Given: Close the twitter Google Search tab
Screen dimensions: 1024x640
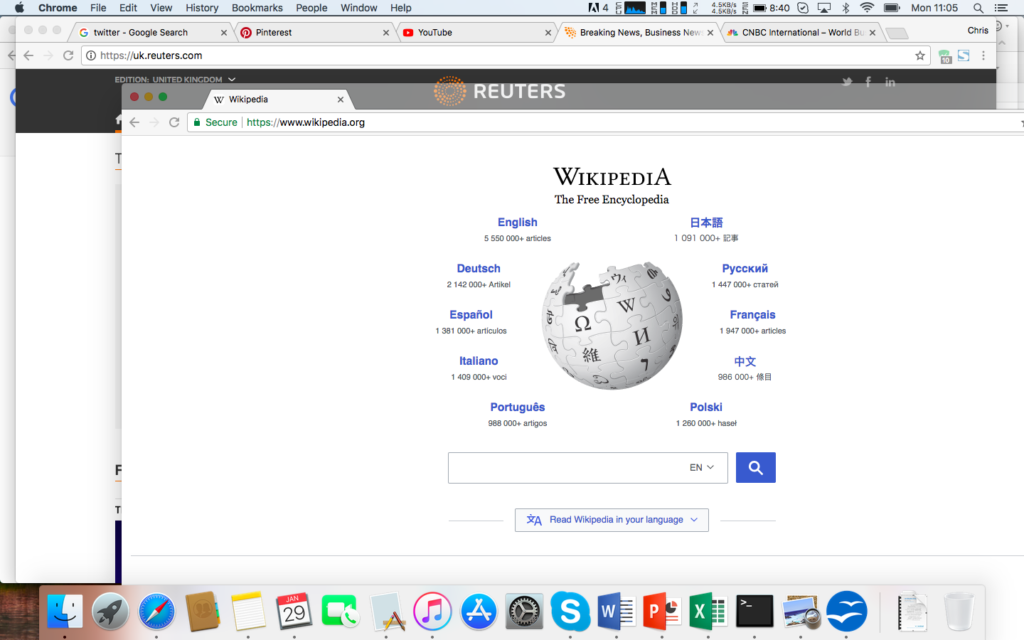Looking at the screenshot, I should [x=224, y=32].
